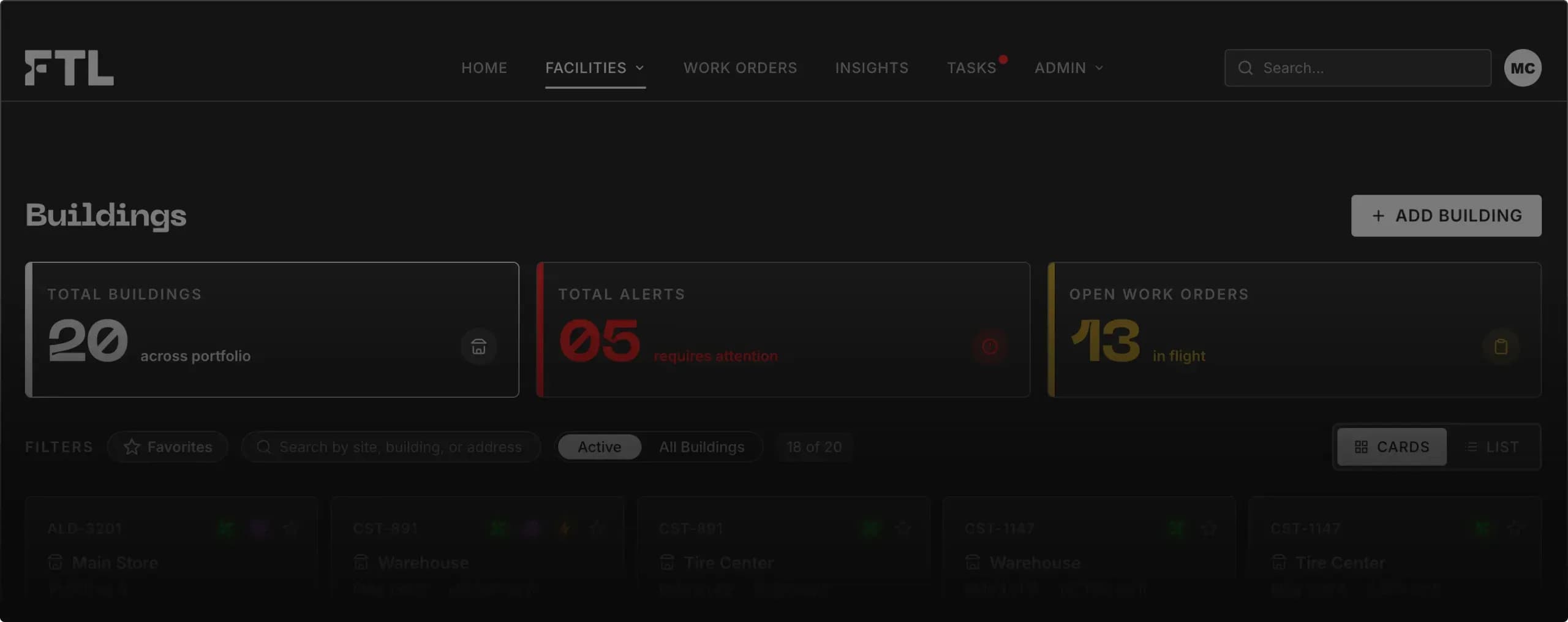This screenshot has width=1568, height=622.
Task: Click the '18 of 20' count label
Action: point(814,447)
